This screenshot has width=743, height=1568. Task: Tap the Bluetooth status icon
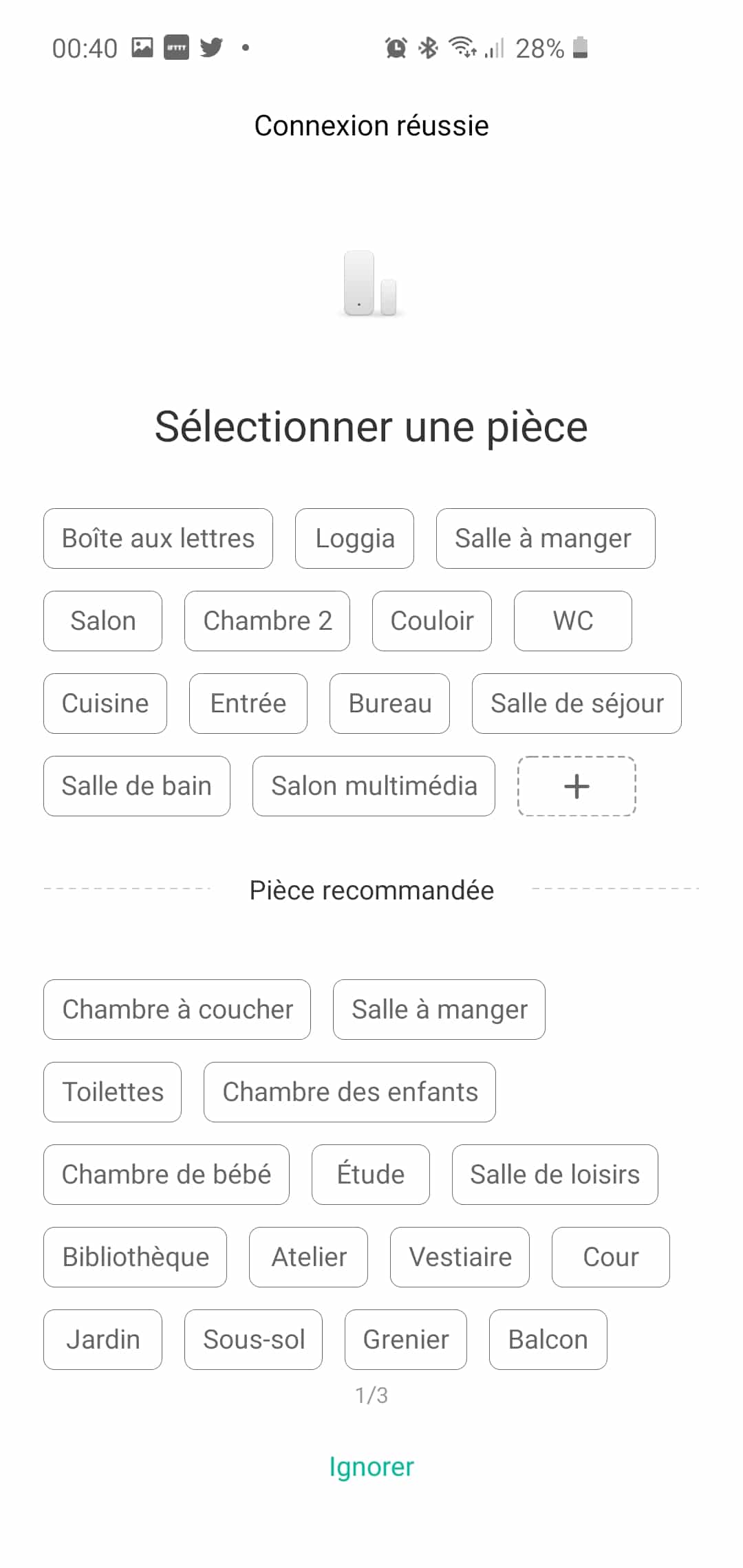tap(429, 47)
